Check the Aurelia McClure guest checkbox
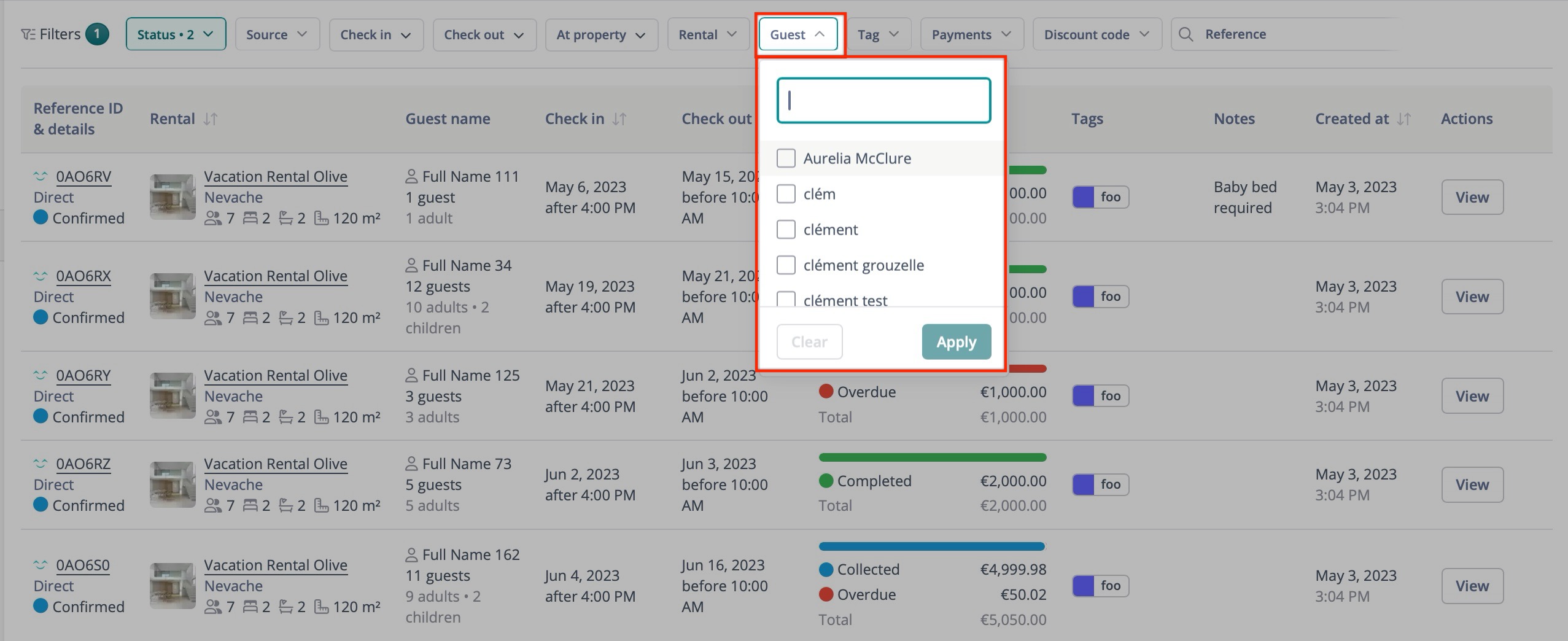 pos(786,158)
